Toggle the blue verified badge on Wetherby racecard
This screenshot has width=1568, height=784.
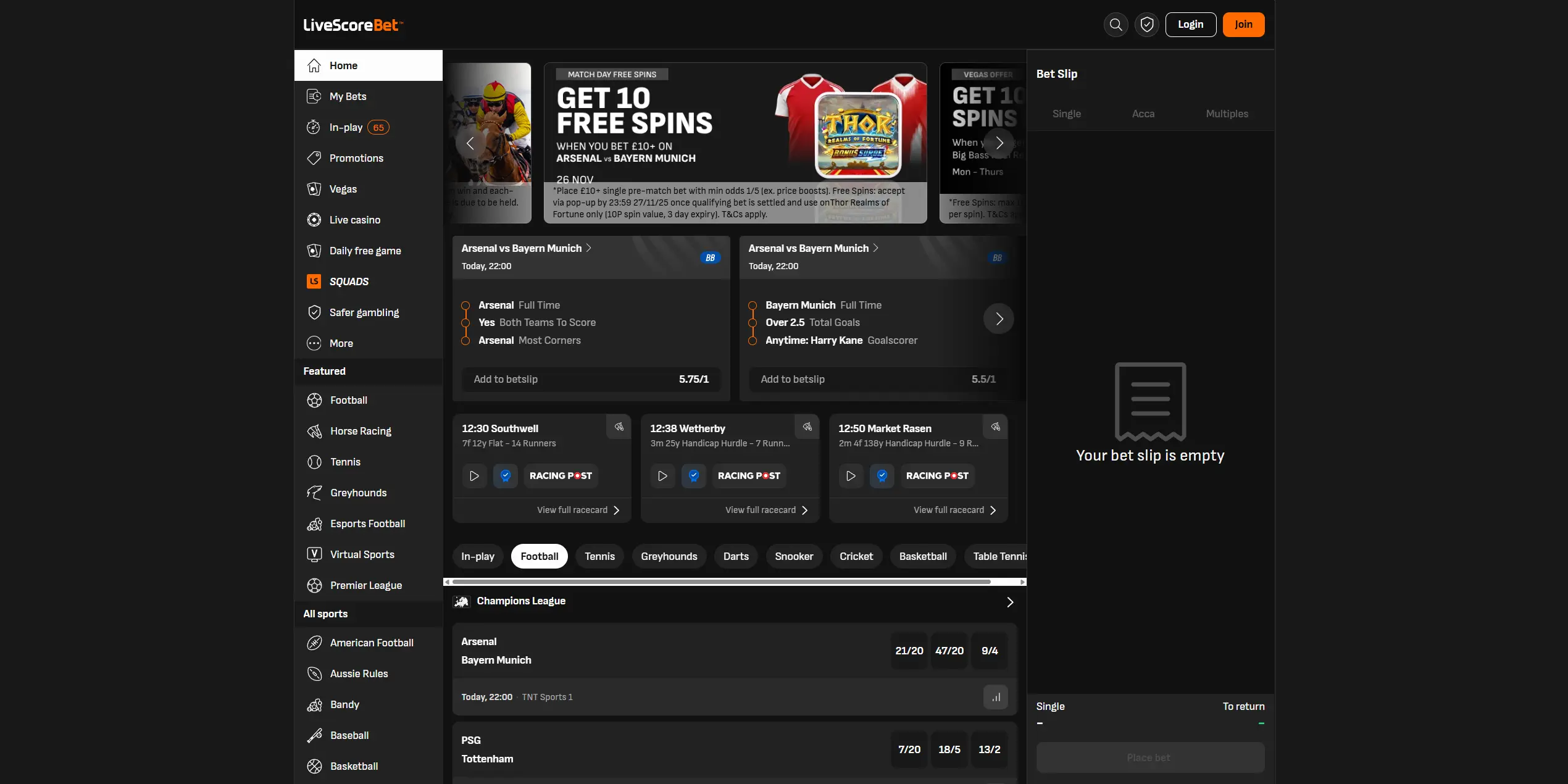tap(693, 475)
